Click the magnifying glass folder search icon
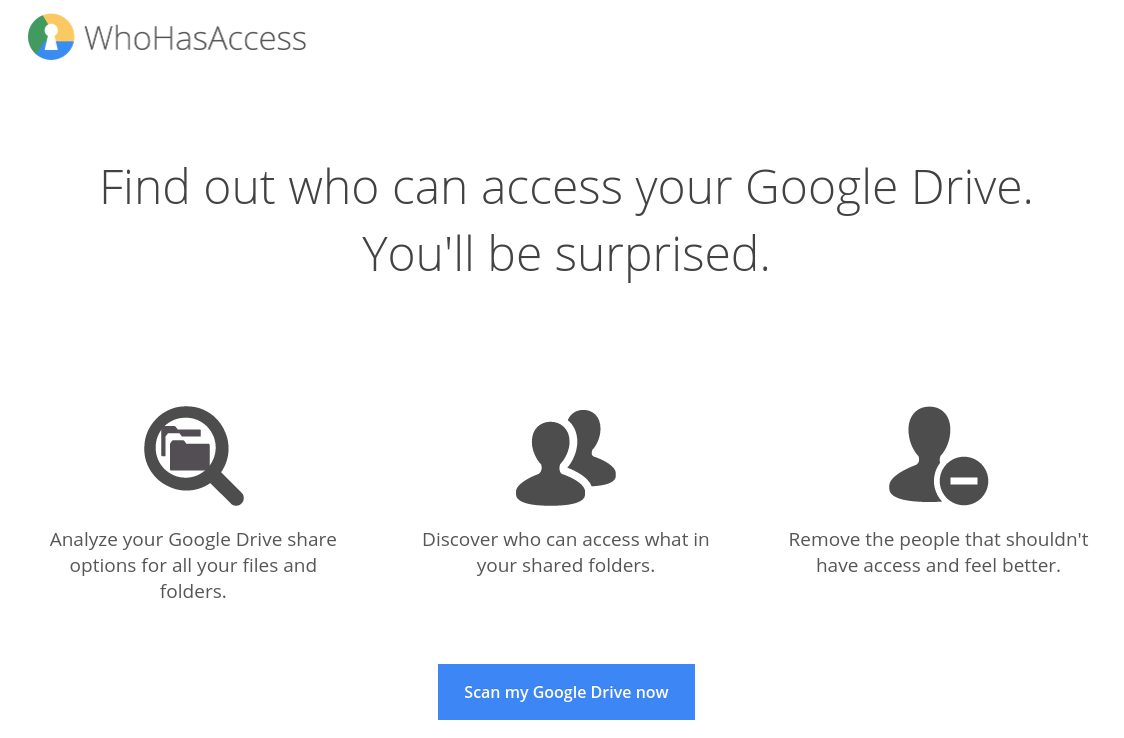The width and height of the screenshot is (1124, 738). (x=194, y=456)
